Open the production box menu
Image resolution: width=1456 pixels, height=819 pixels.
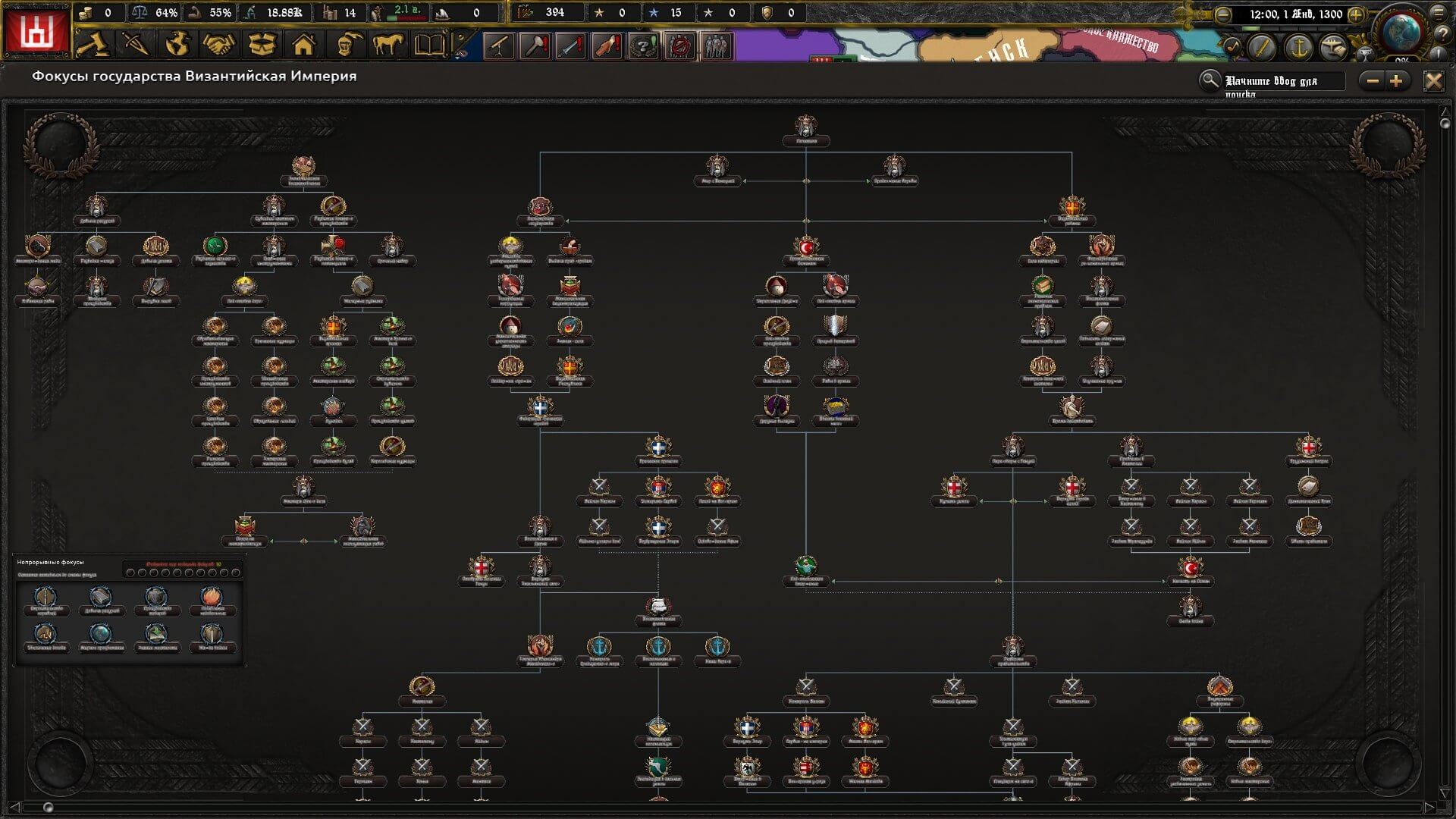(x=262, y=45)
